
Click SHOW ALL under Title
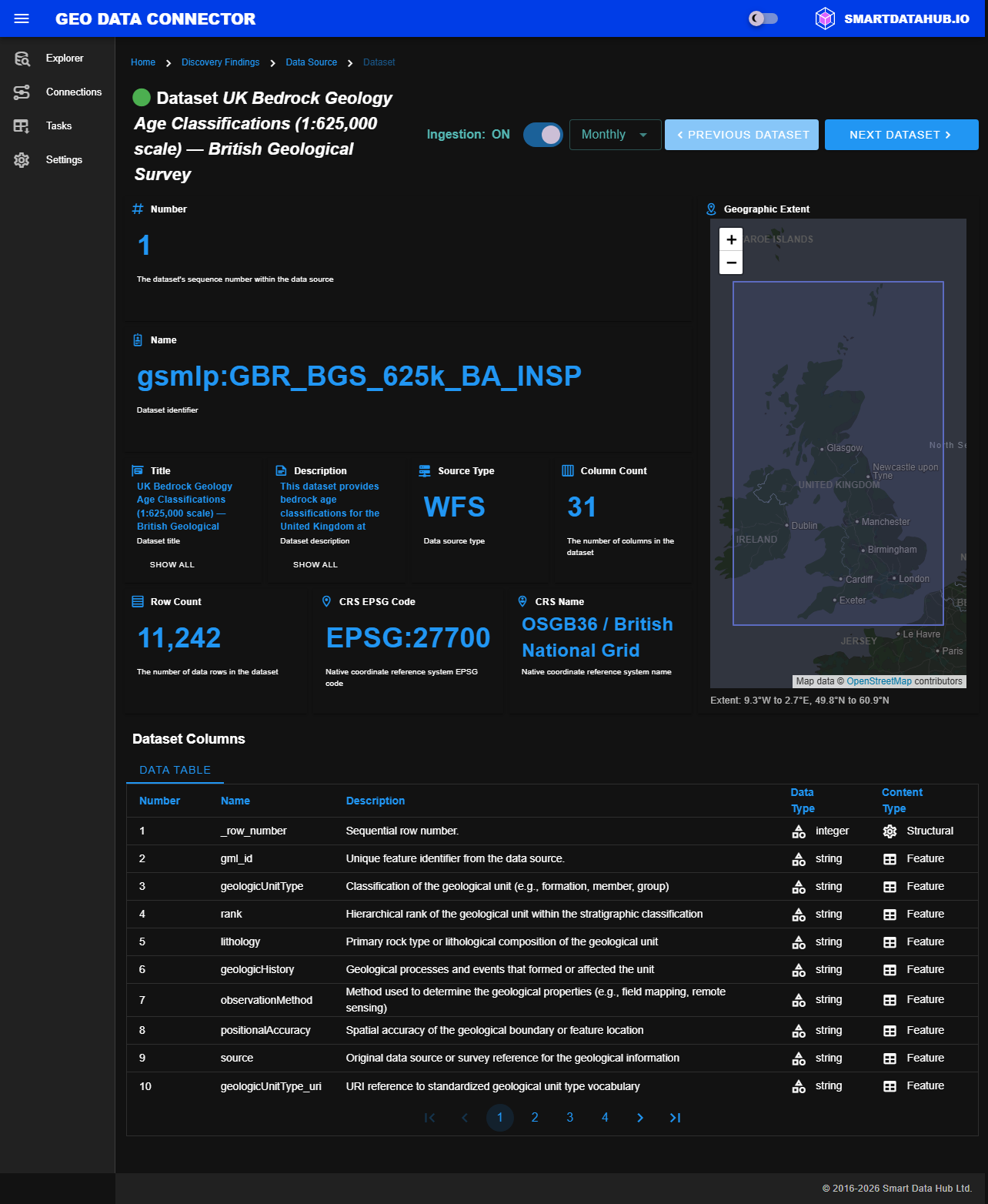(x=172, y=564)
